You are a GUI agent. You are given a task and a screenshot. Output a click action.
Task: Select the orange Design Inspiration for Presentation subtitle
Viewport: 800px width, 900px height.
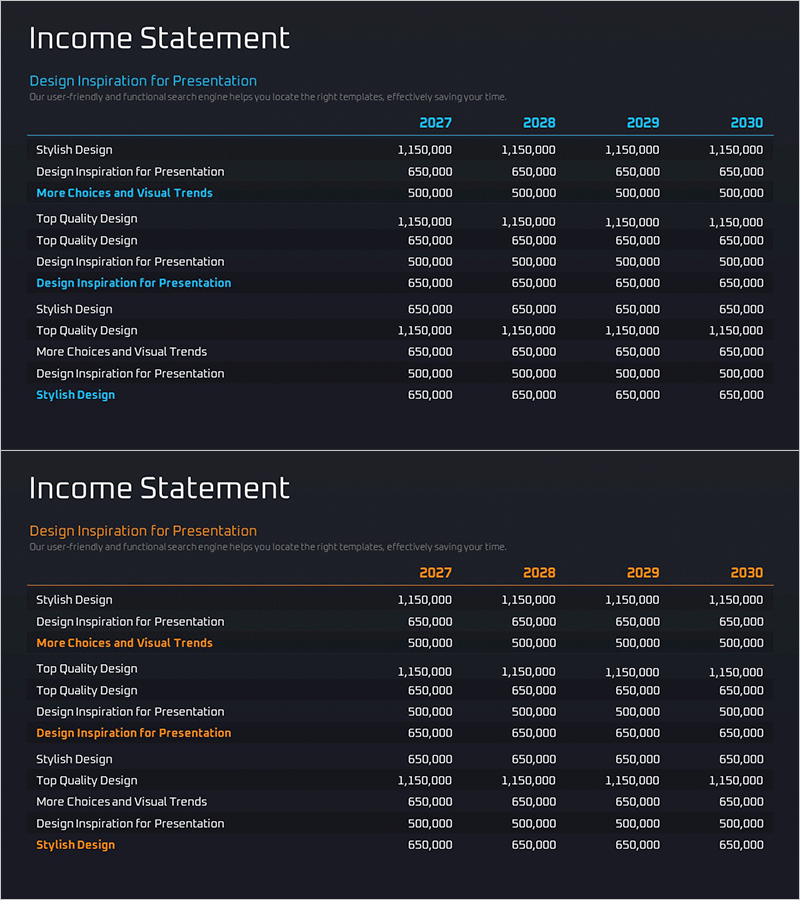click(143, 531)
